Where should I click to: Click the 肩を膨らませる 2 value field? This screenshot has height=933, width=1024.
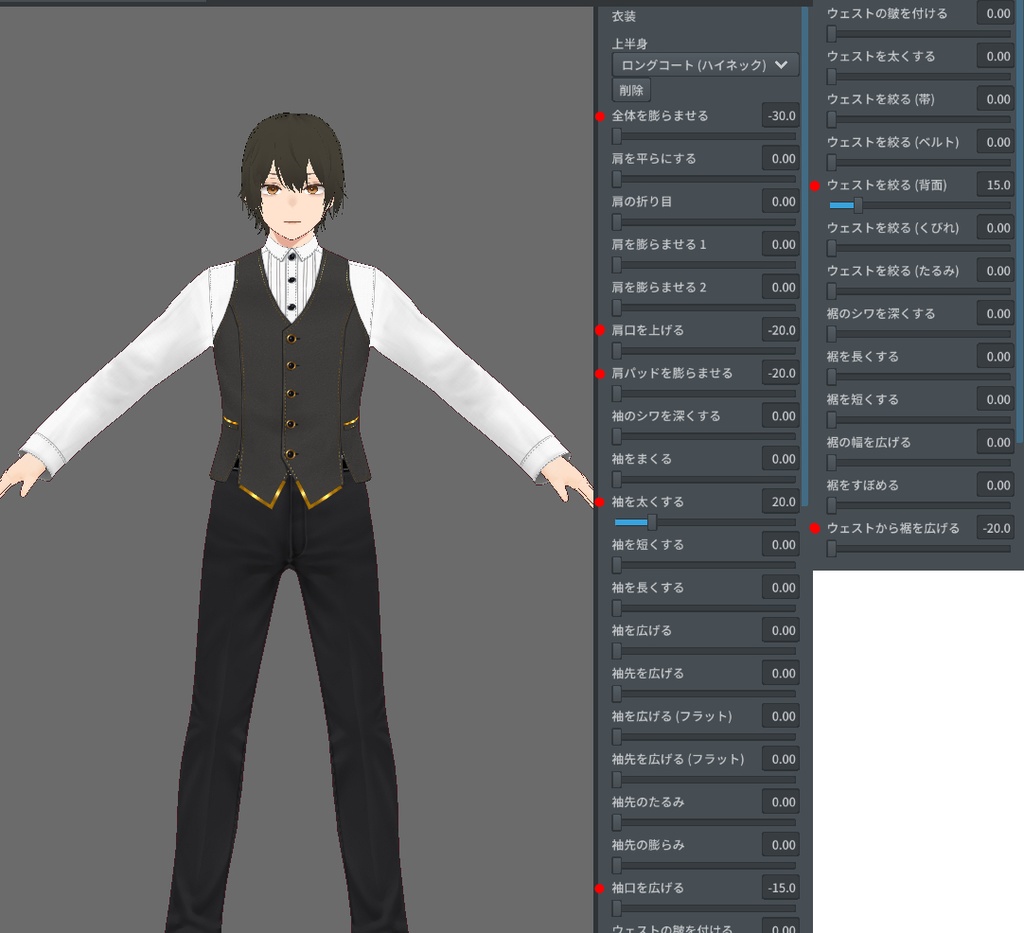tap(780, 287)
